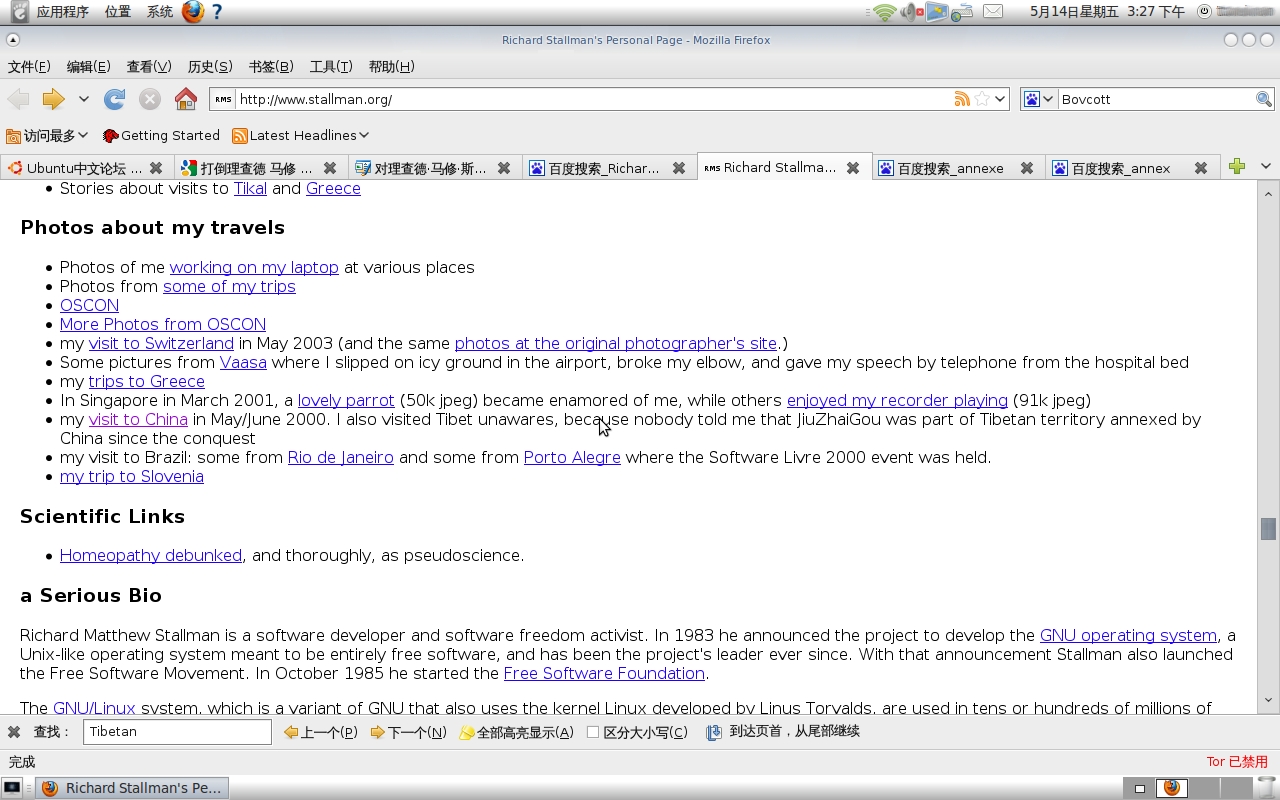Screen dimensions: 1280x800
Task: Open the Homeopathy debunked link
Action: point(151,555)
